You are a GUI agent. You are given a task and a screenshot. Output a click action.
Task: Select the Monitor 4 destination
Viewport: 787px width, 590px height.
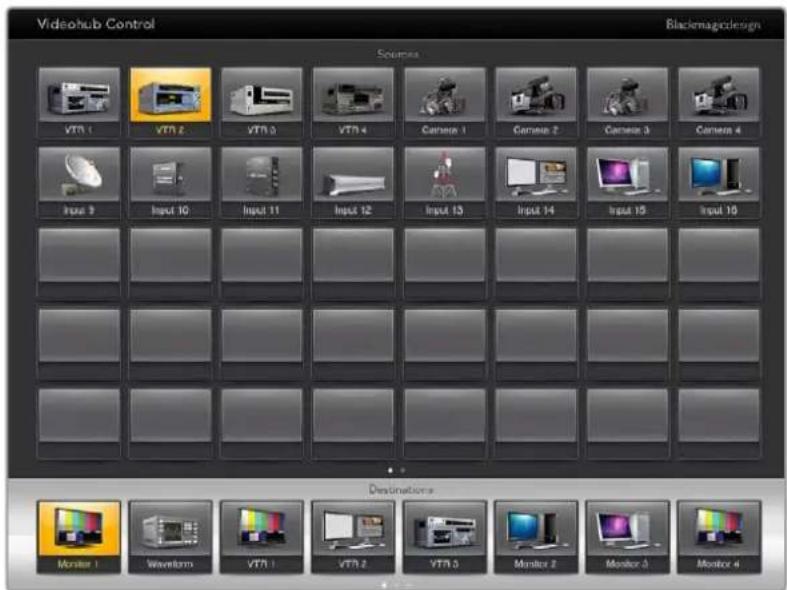[x=719, y=537]
